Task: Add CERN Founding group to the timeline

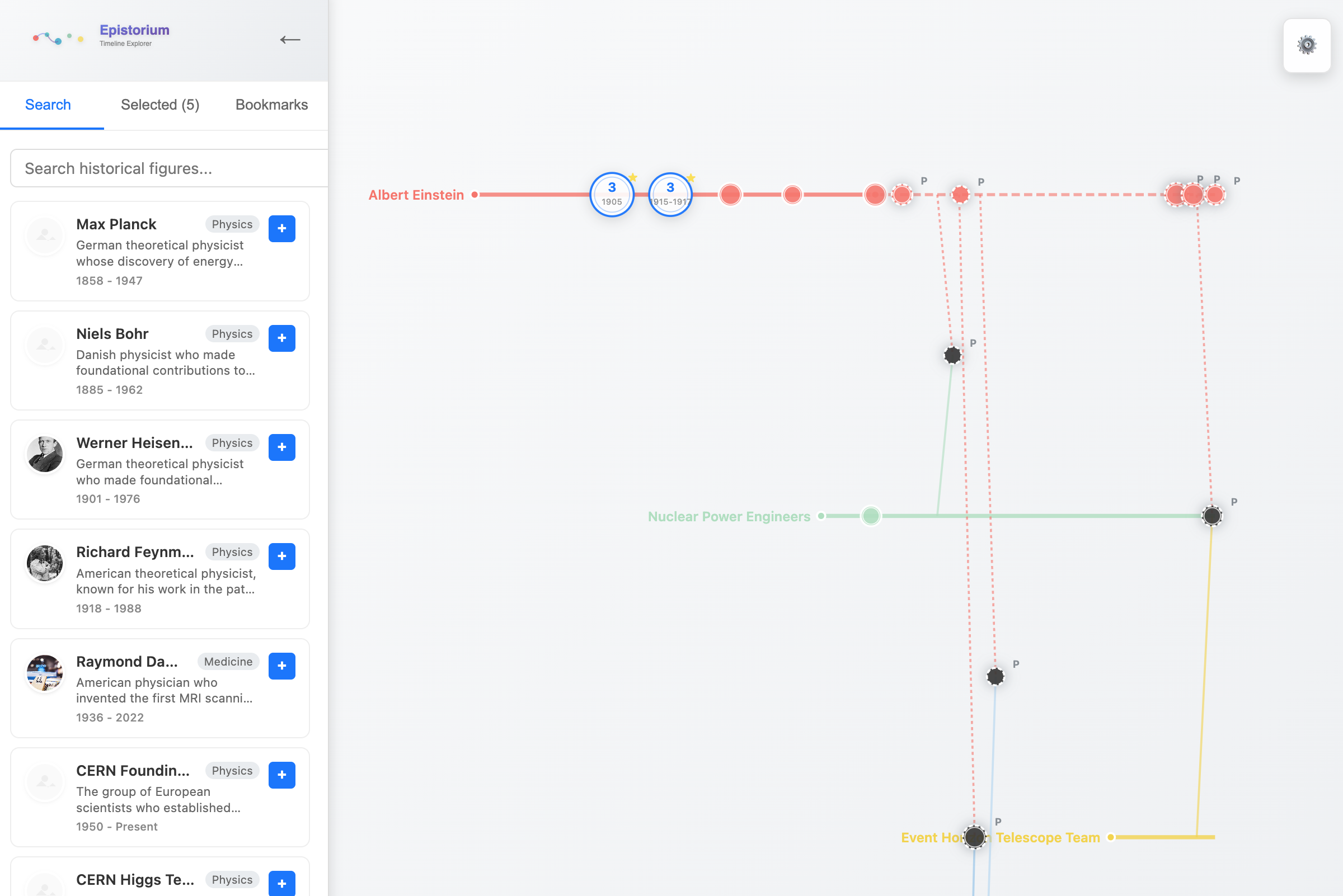Action: (x=282, y=775)
